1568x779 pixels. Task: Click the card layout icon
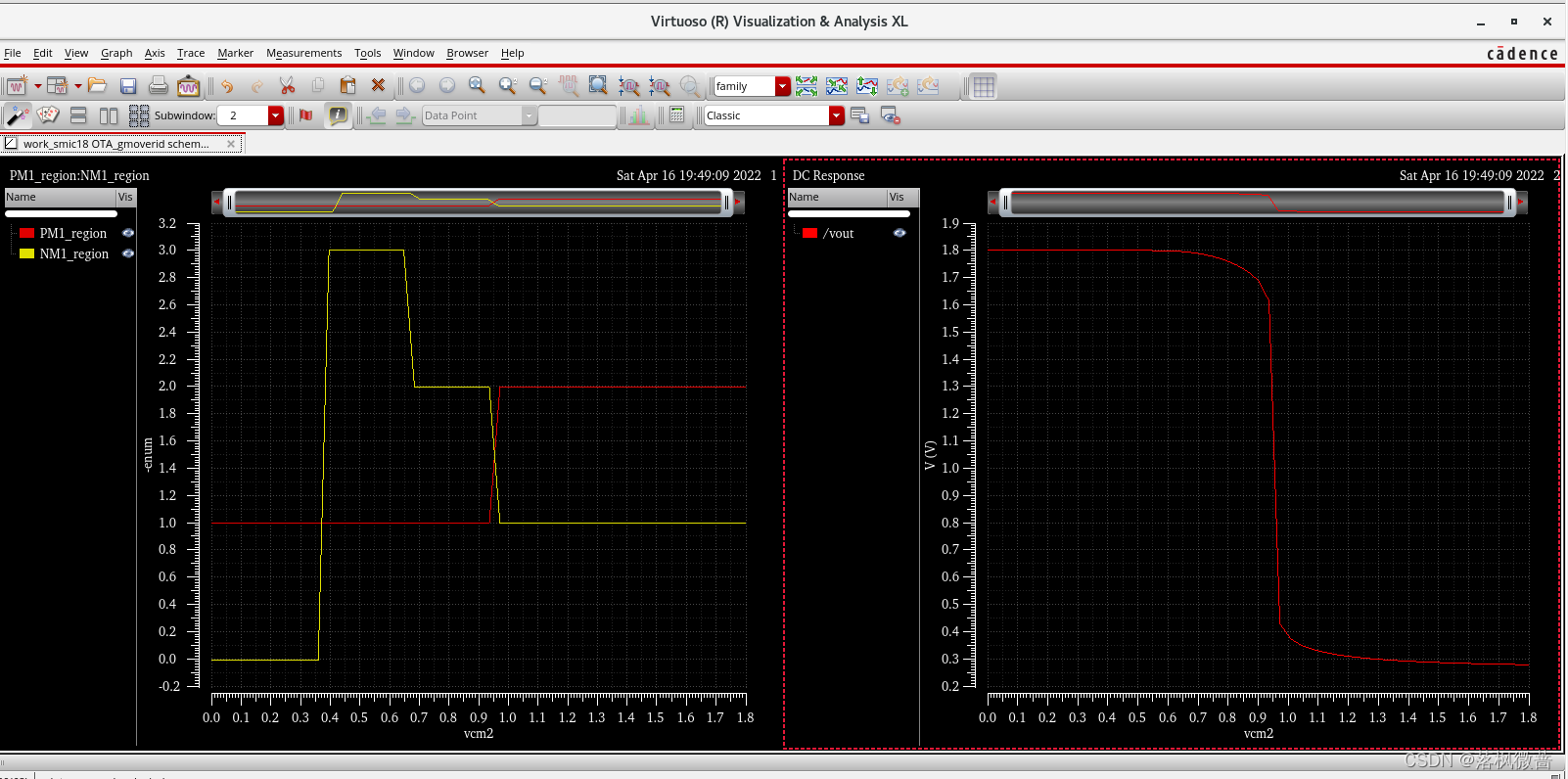48,115
